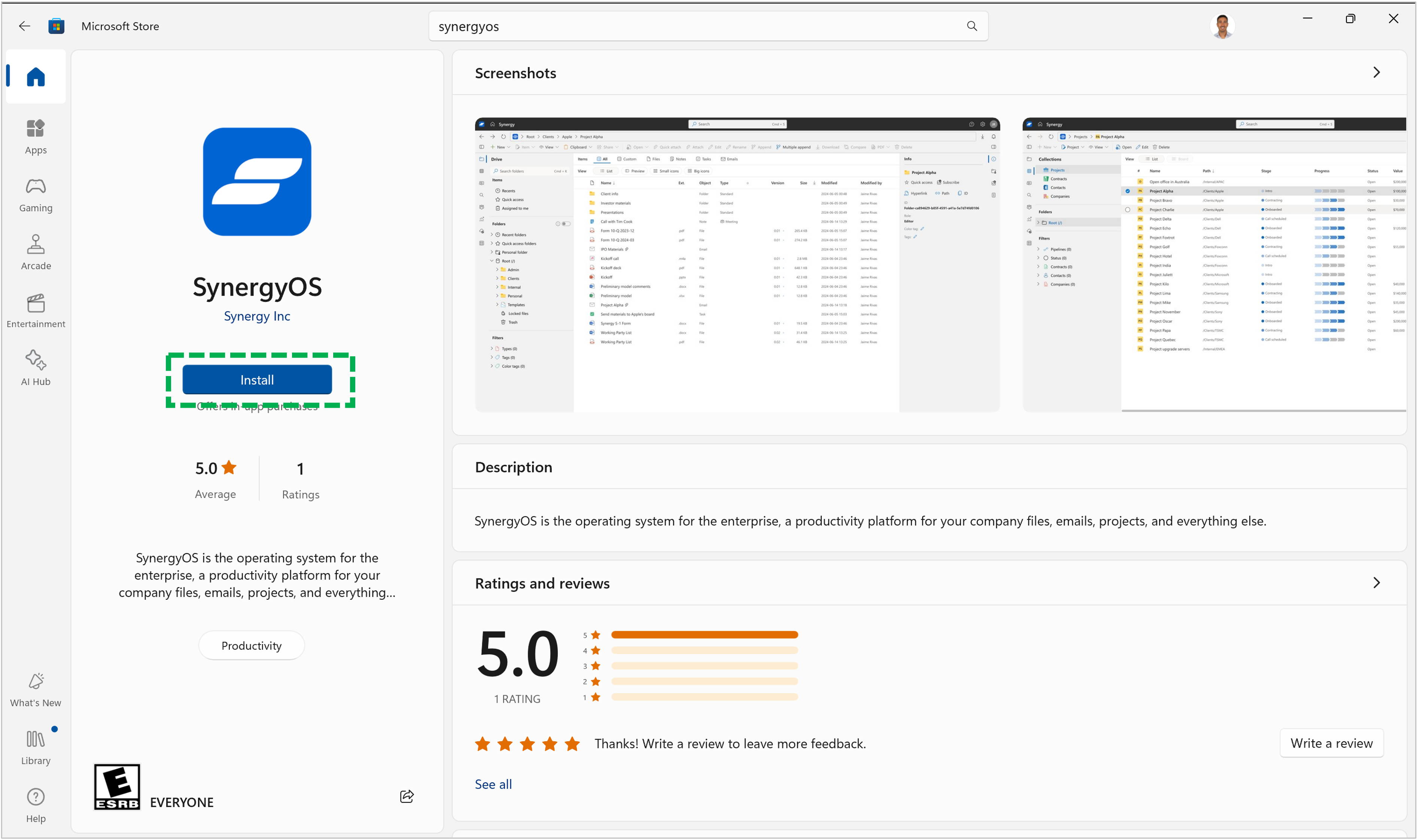Viewport: 1417px width, 840px height.
Task: Open Help in sidebar
Action: click(x=36, y=805)
